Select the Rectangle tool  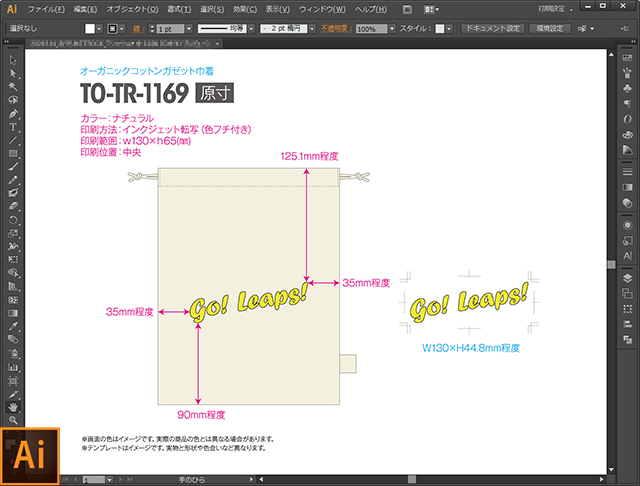pos(13,154)
